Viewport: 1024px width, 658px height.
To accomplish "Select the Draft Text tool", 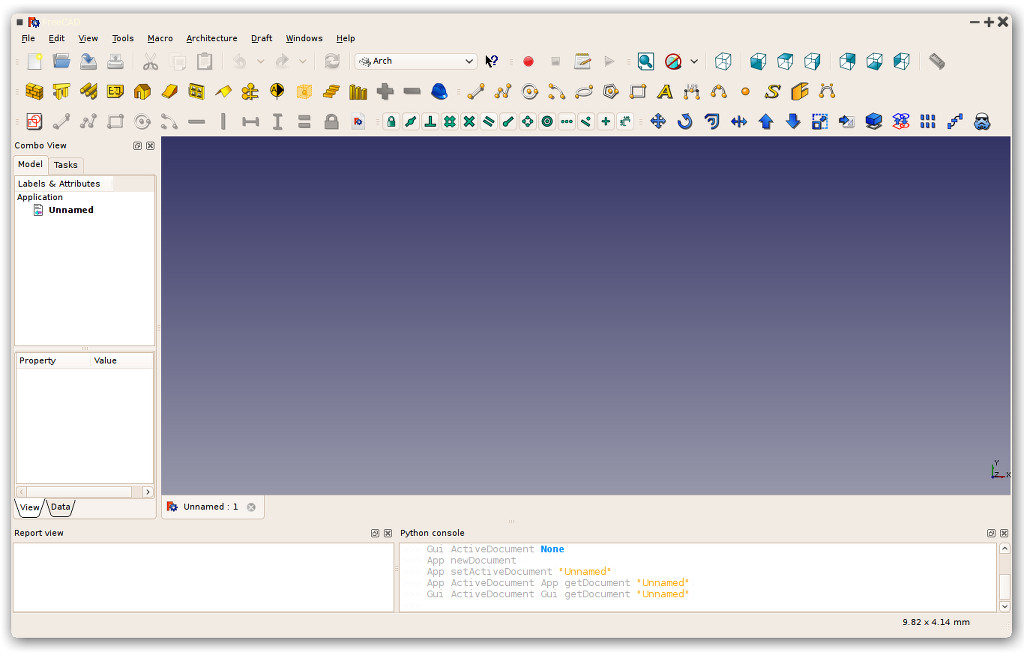I will [x=665, y=92].
